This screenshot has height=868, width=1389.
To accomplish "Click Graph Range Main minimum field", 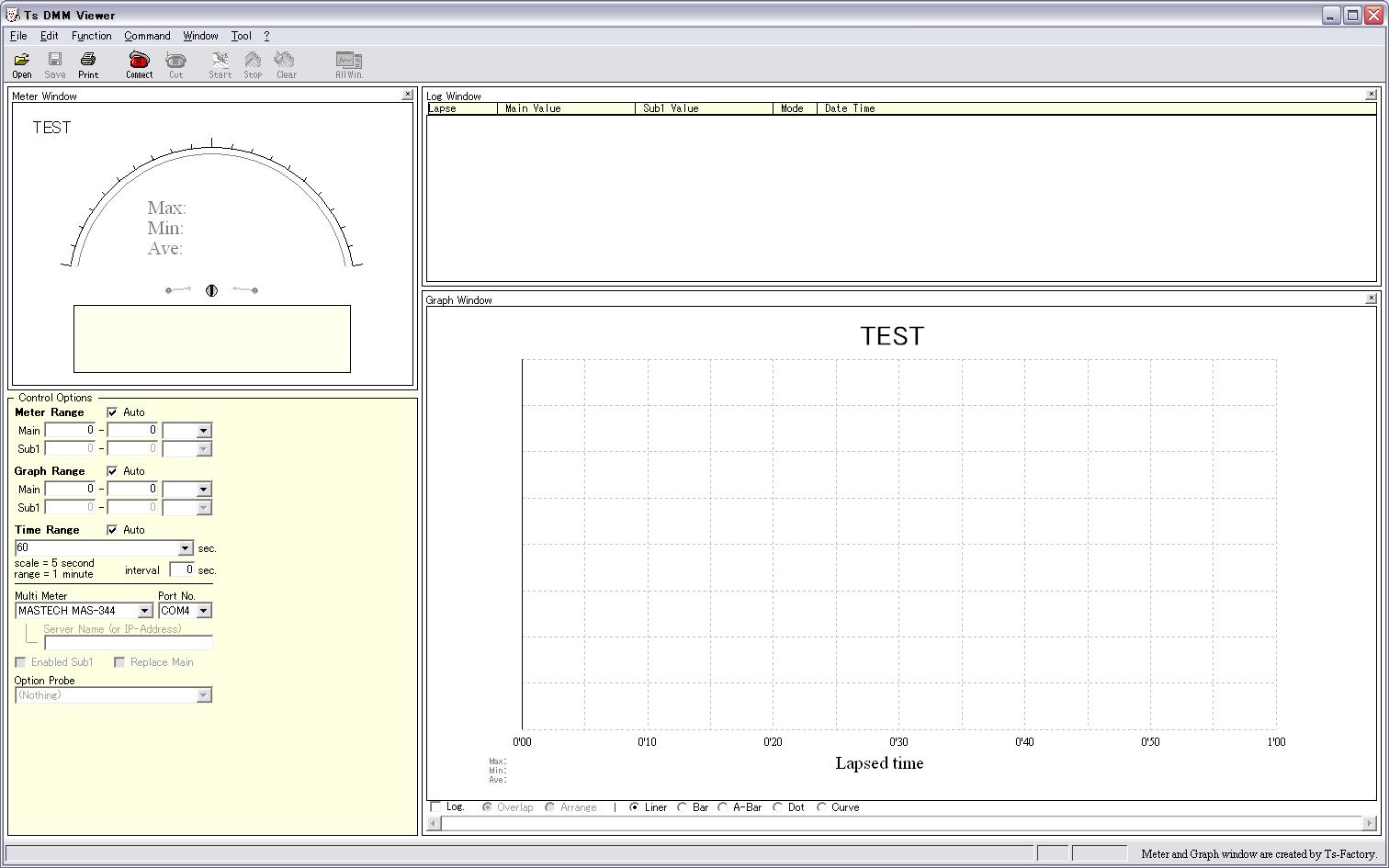I will pyautogui.click(x=70, y=490).
